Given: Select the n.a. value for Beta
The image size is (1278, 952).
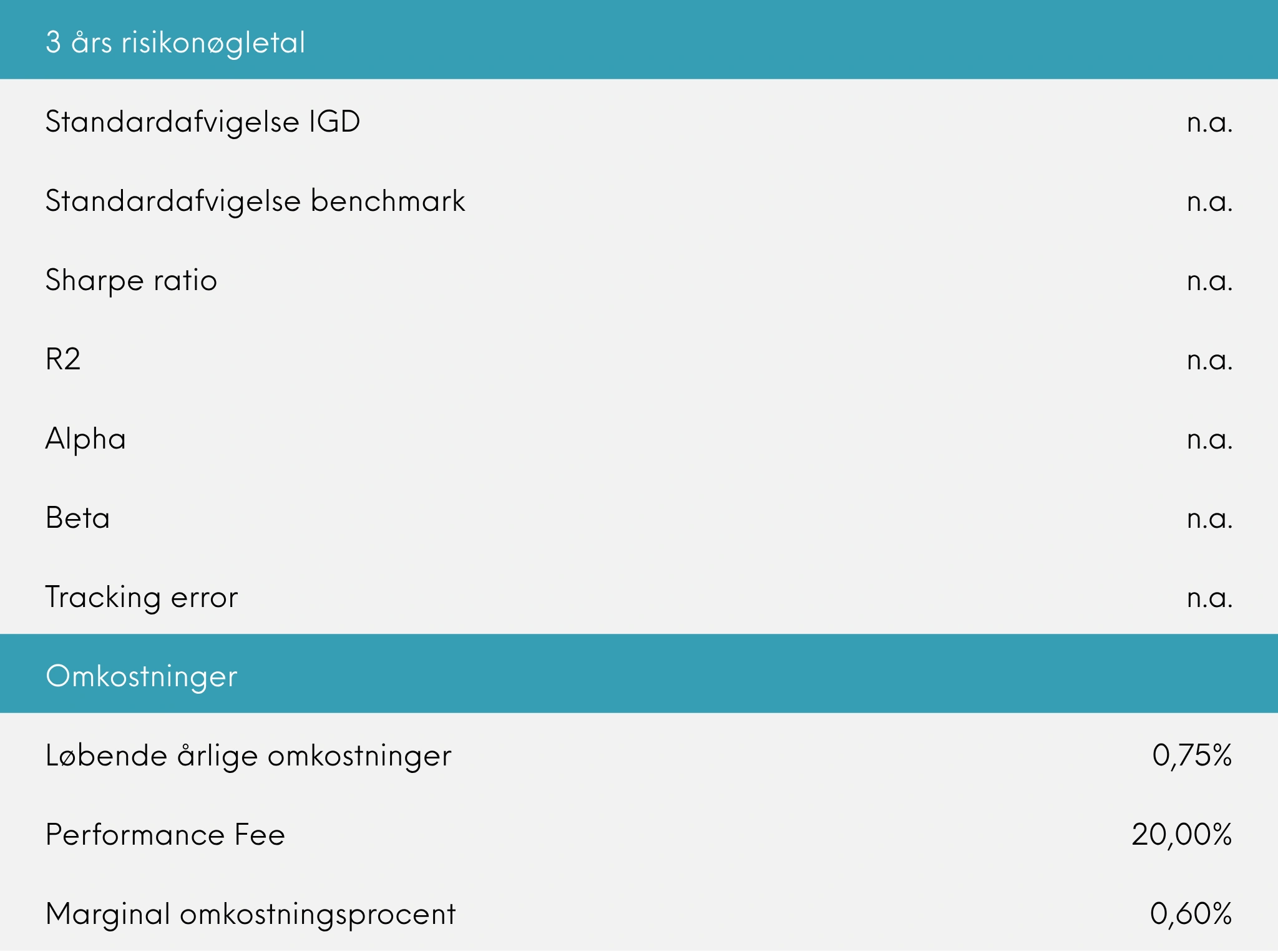Looking at the screenshot, I should [x=1209, y=518].
